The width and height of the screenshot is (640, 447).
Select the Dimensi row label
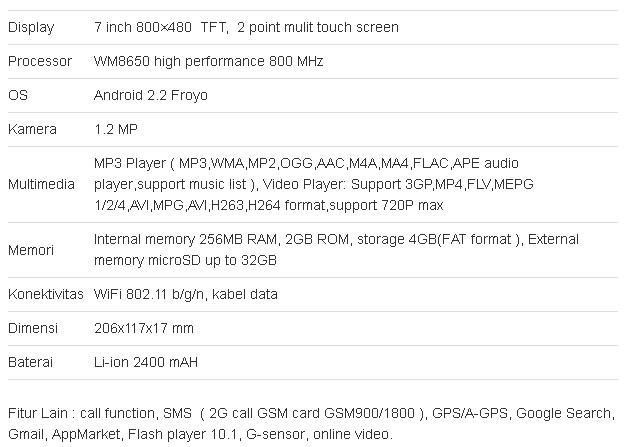coord(33,328)
